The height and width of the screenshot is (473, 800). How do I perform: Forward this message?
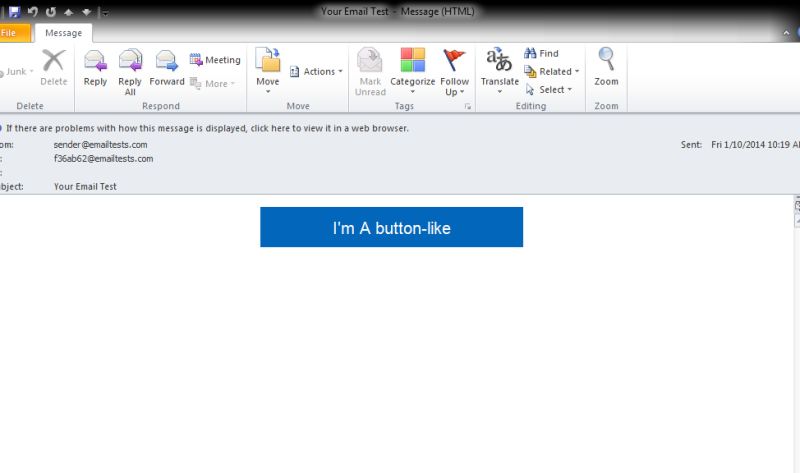[x=167, y=67]
